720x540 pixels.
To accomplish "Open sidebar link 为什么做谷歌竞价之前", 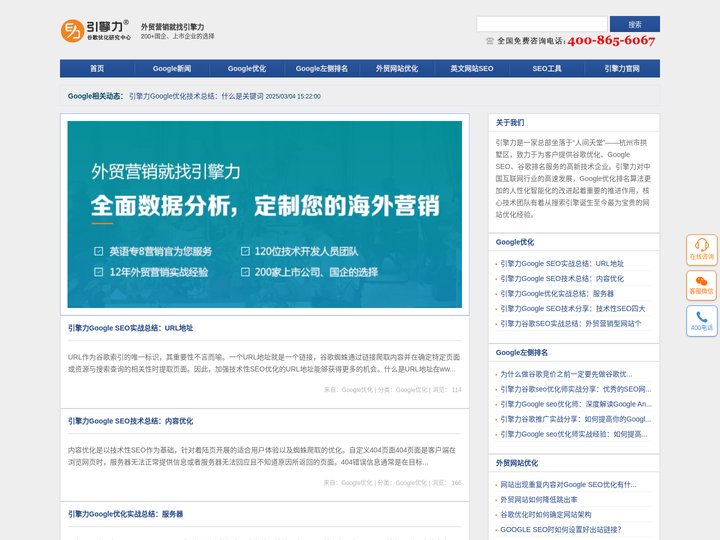I will pos(566,374).
